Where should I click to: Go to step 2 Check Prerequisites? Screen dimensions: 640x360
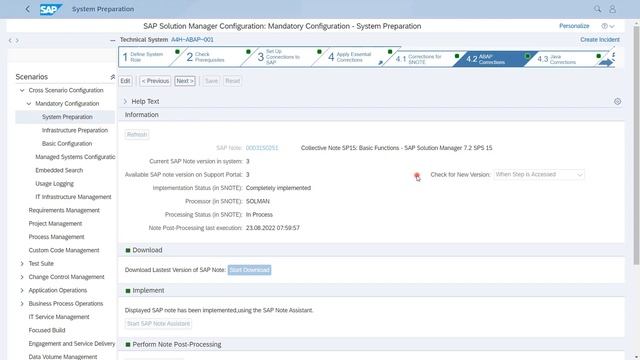pyautogui.click(x=209, y=57)
